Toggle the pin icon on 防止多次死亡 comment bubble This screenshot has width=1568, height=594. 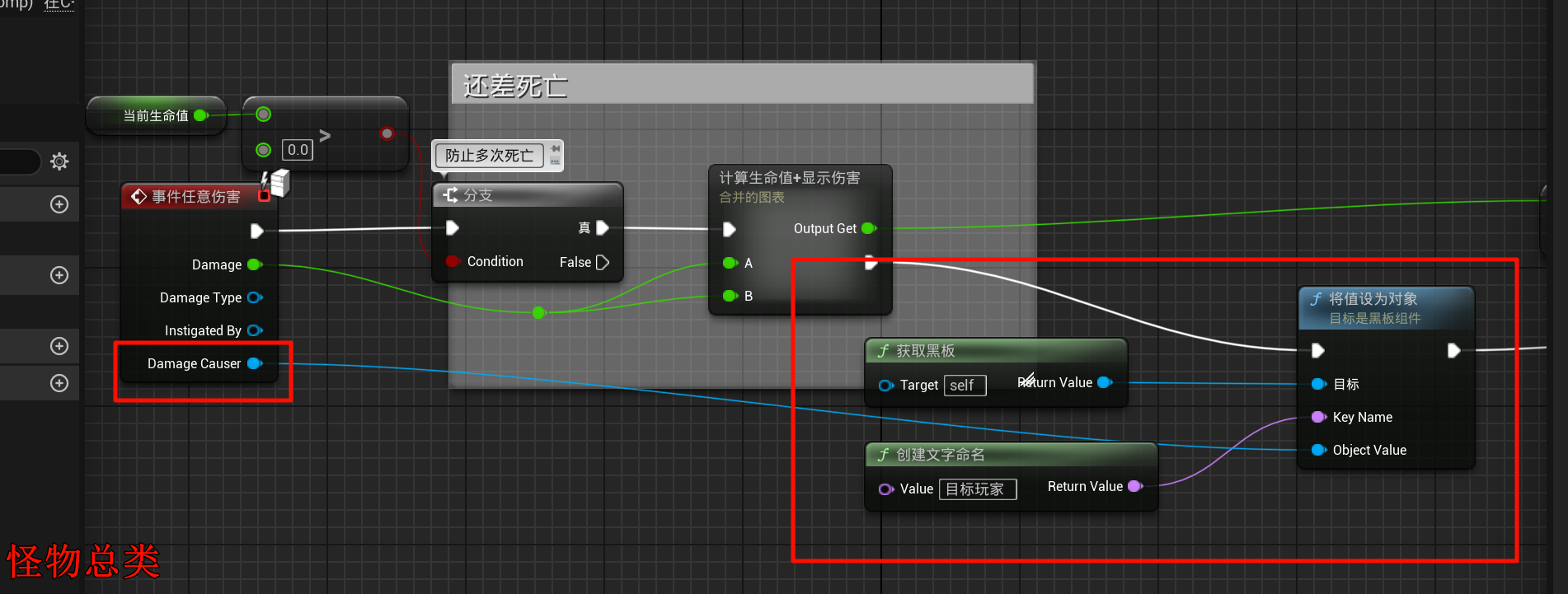(556, 148)
